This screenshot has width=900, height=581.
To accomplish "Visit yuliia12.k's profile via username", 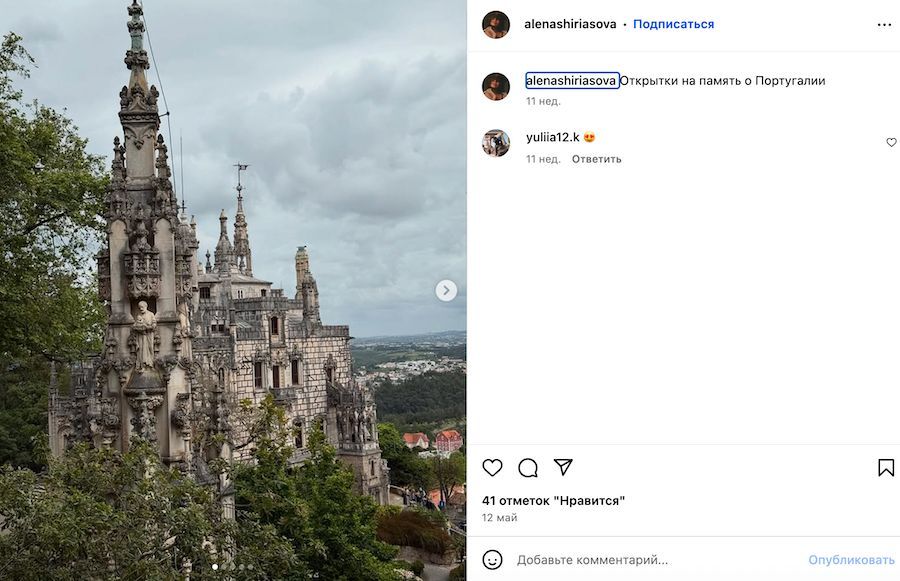I will 552,137.
